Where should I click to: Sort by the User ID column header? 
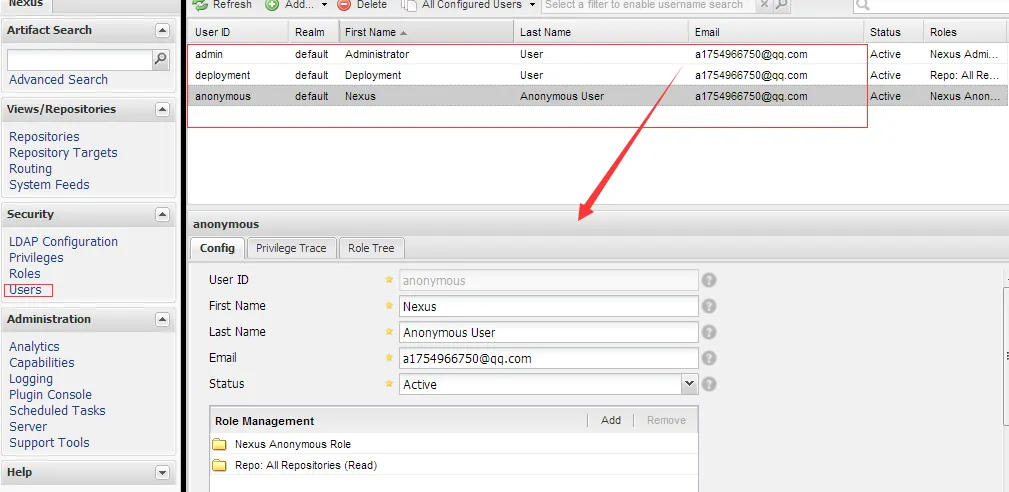[237, 32]
